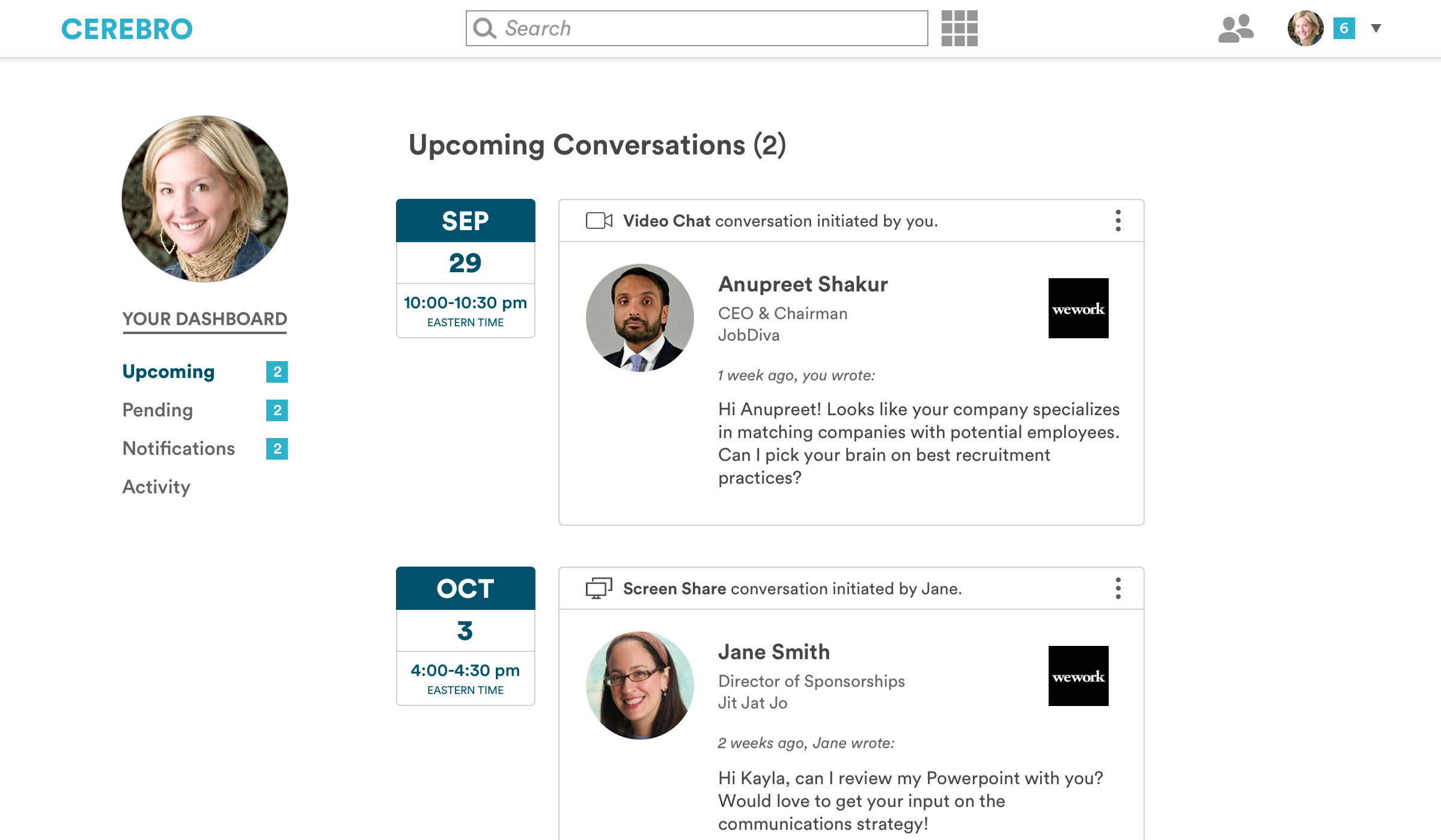Click the small avatar in the header
1441x840 pixels.
(x=1305, y=28)
